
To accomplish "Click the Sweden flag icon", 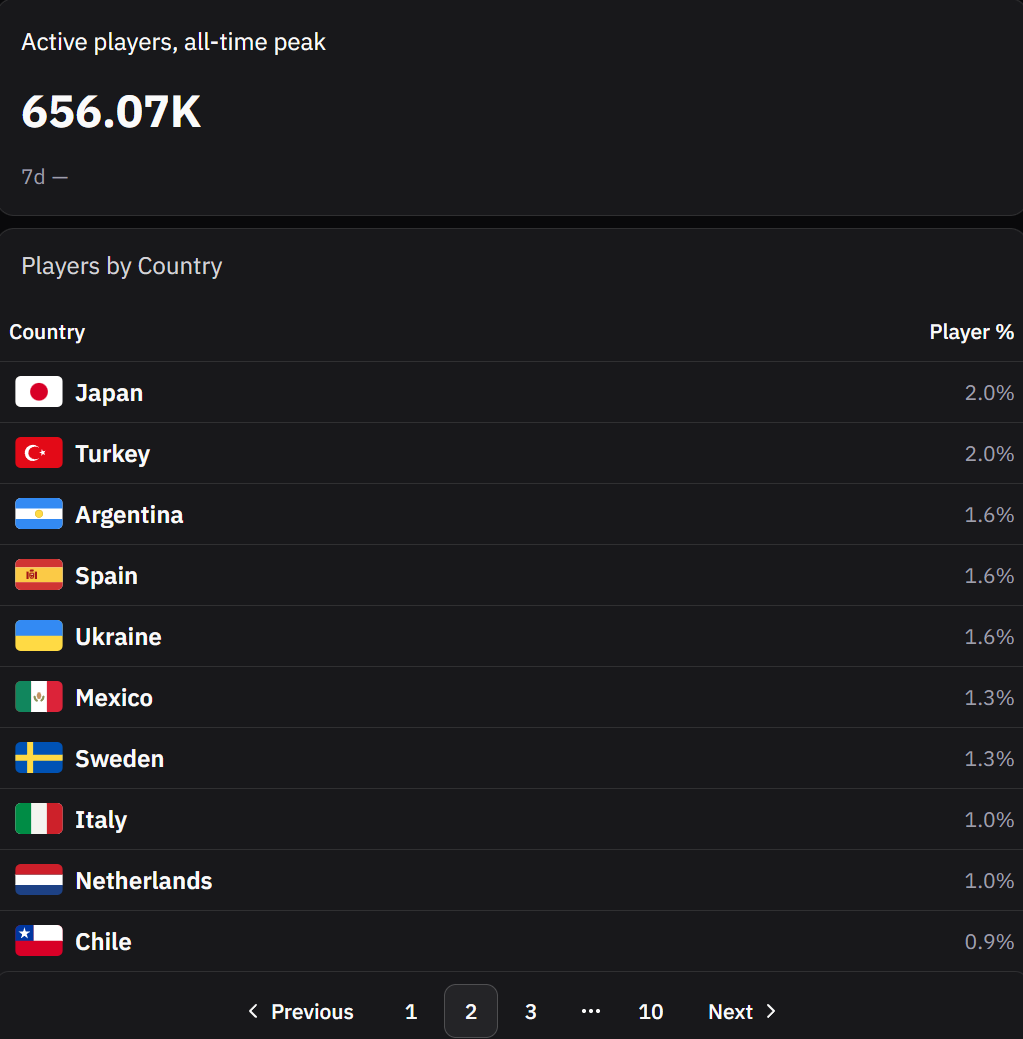I will pos(39,758).
